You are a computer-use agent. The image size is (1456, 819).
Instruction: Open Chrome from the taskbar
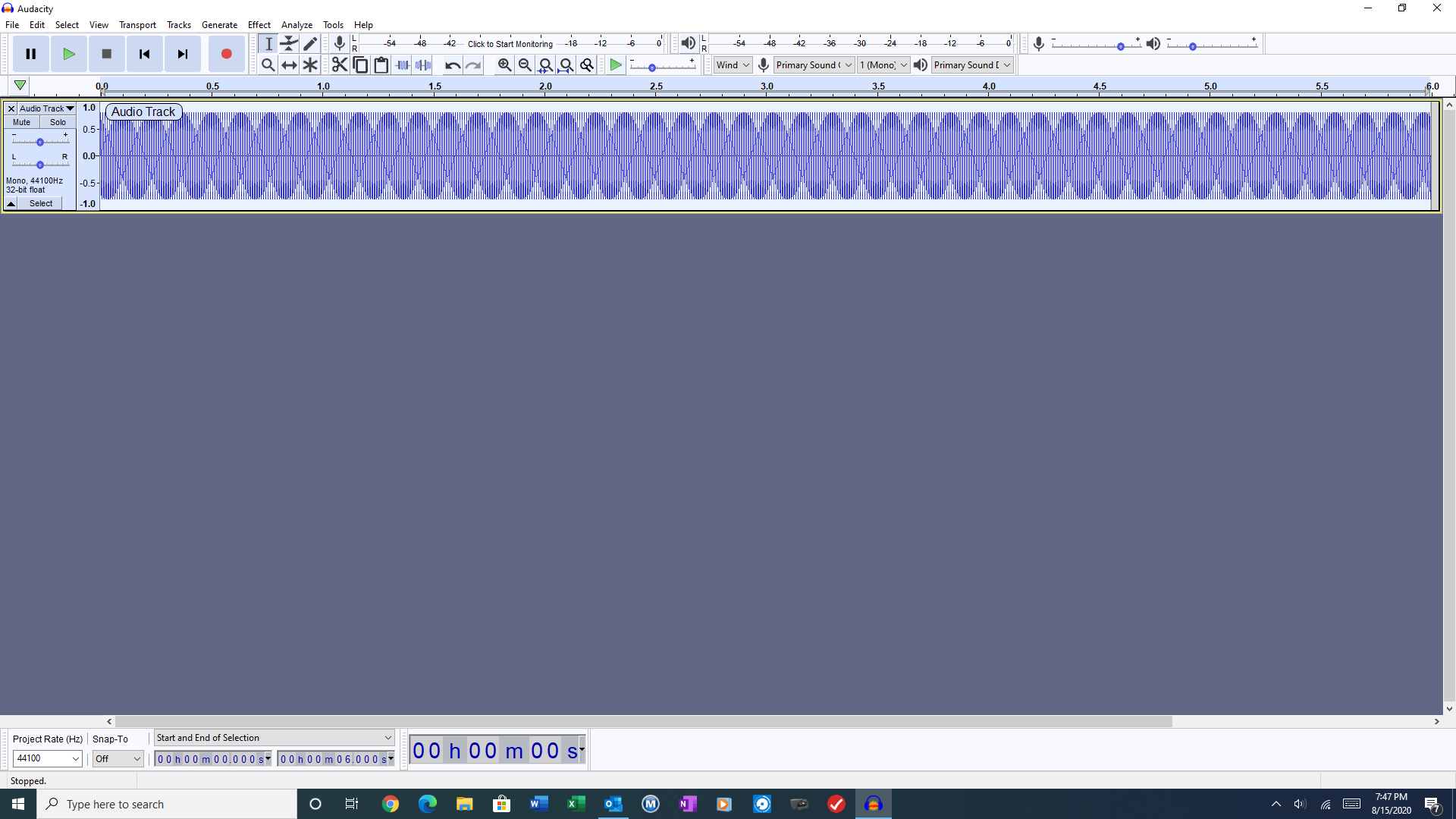pos(391,804)
